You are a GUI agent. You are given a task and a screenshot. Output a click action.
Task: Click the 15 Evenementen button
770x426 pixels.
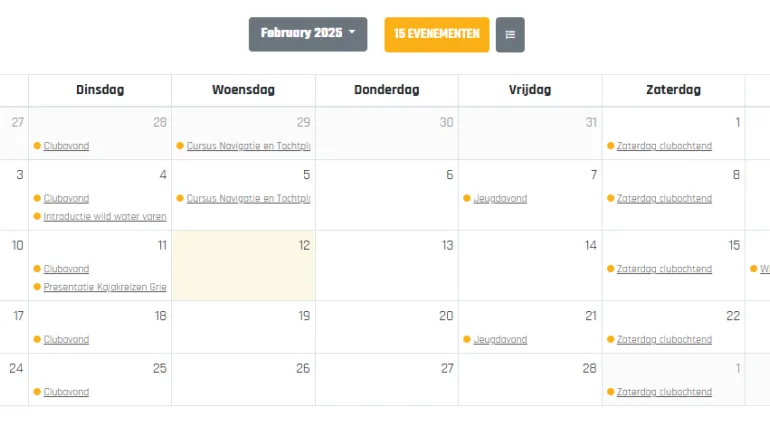pos(437,34)
